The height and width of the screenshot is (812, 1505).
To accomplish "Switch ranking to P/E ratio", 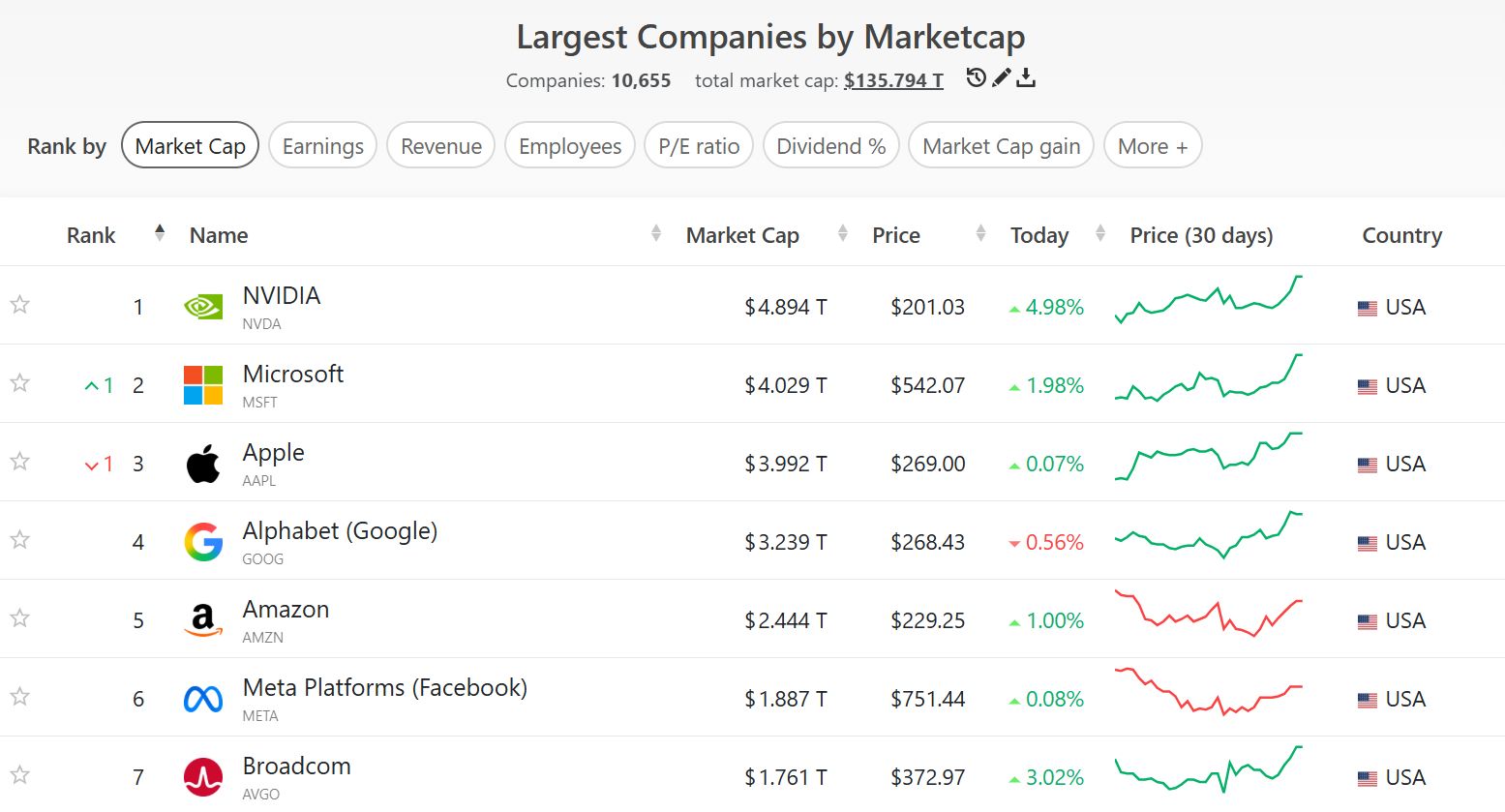I will tap(698, 146).
